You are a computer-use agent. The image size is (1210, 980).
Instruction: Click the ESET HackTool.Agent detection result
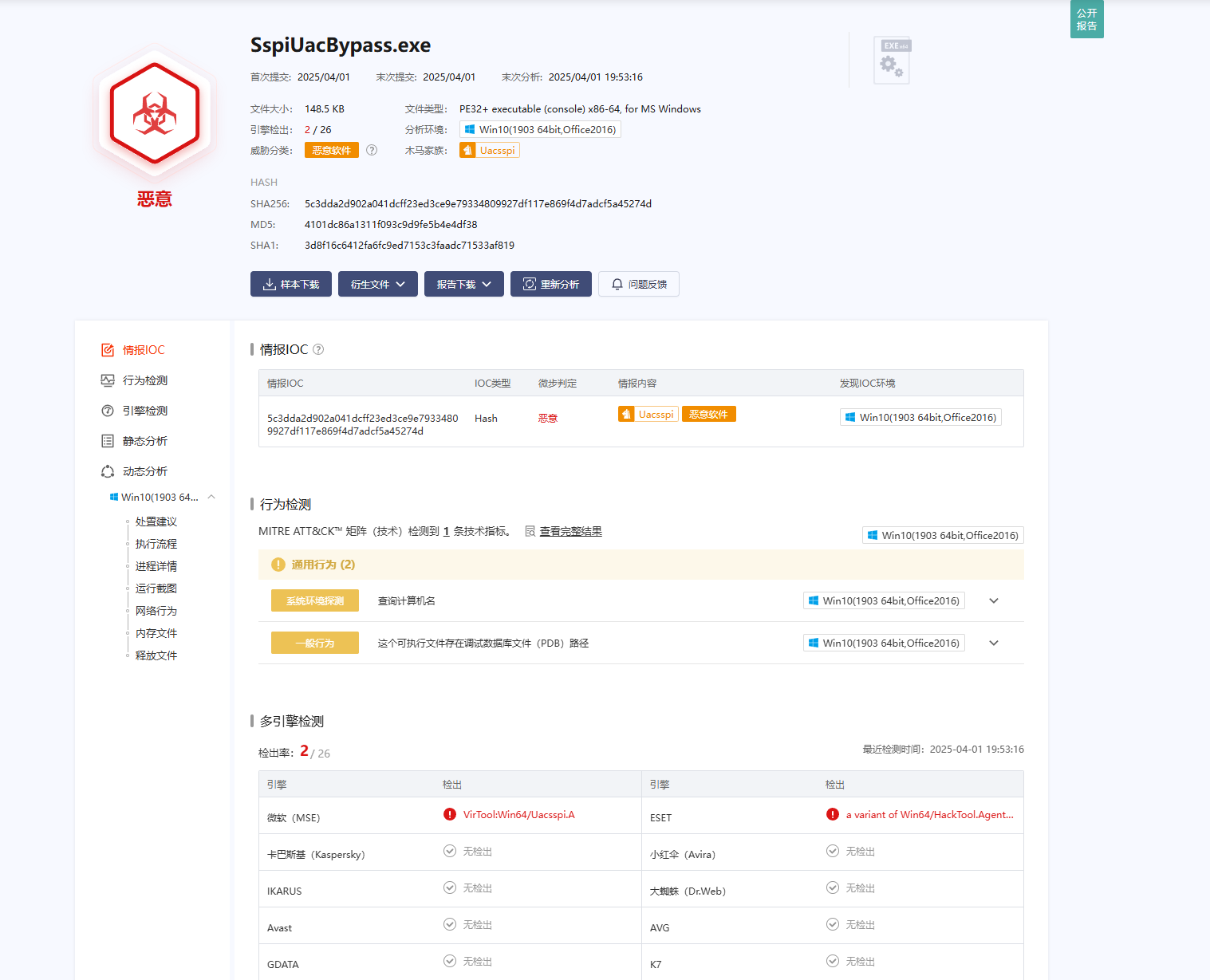point(930,814)
